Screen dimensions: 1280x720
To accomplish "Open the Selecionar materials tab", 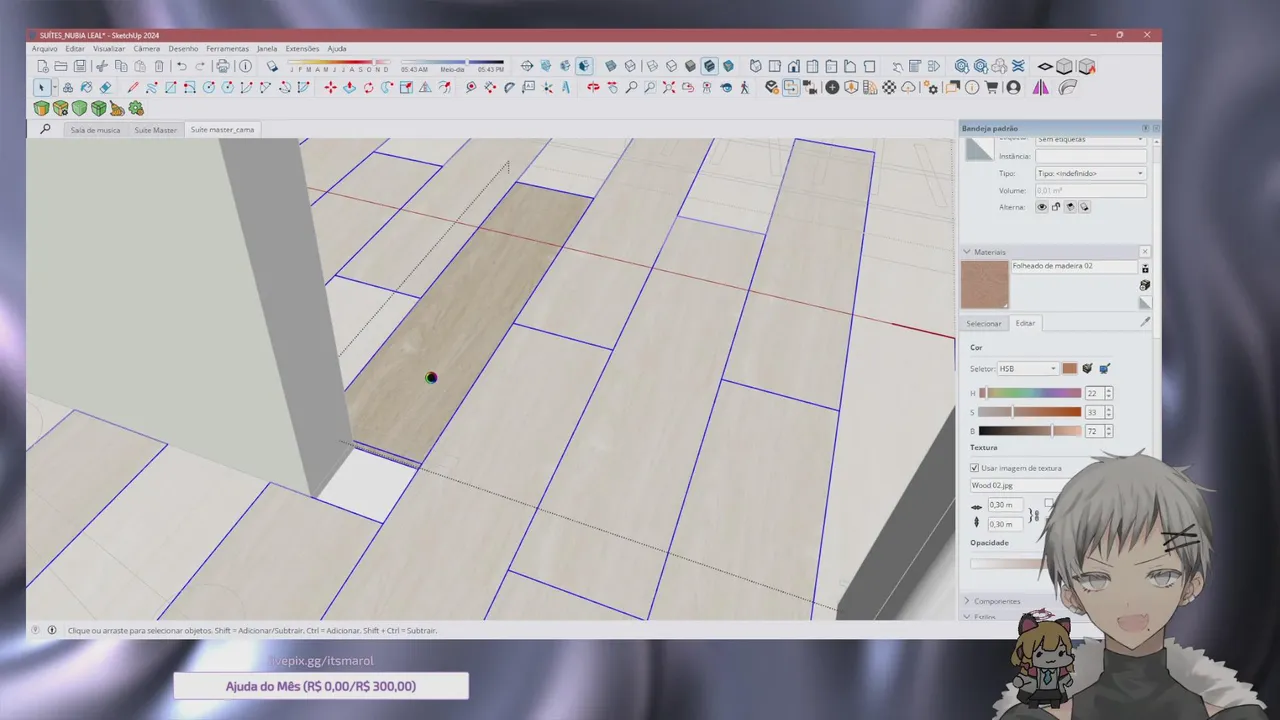I will (x=984, y=323).
